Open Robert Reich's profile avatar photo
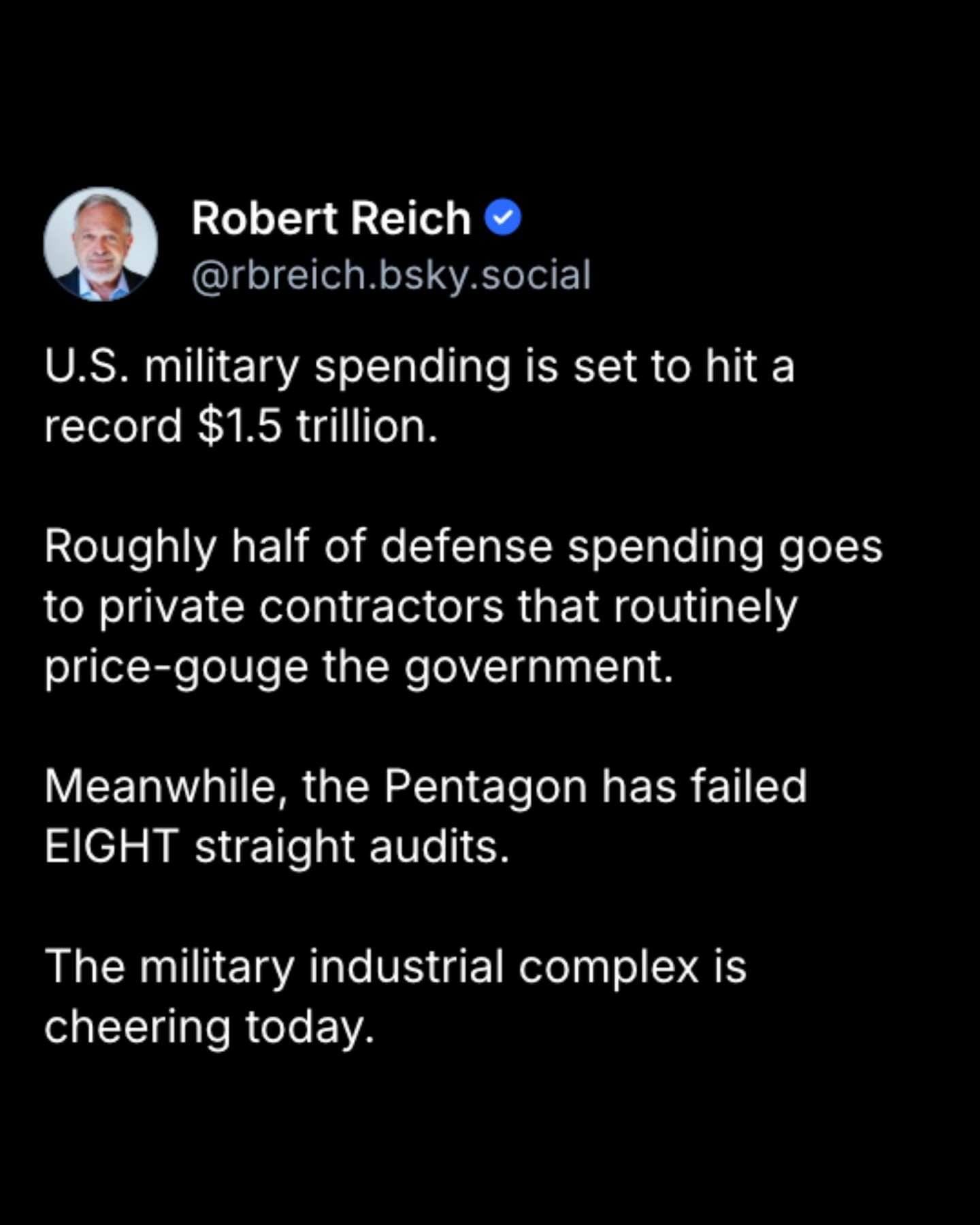The width and height of the screenshot is (980, 1225). pos(101,244)
